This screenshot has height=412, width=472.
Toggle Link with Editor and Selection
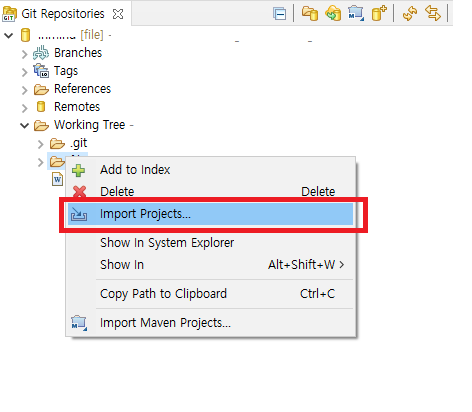433,14
